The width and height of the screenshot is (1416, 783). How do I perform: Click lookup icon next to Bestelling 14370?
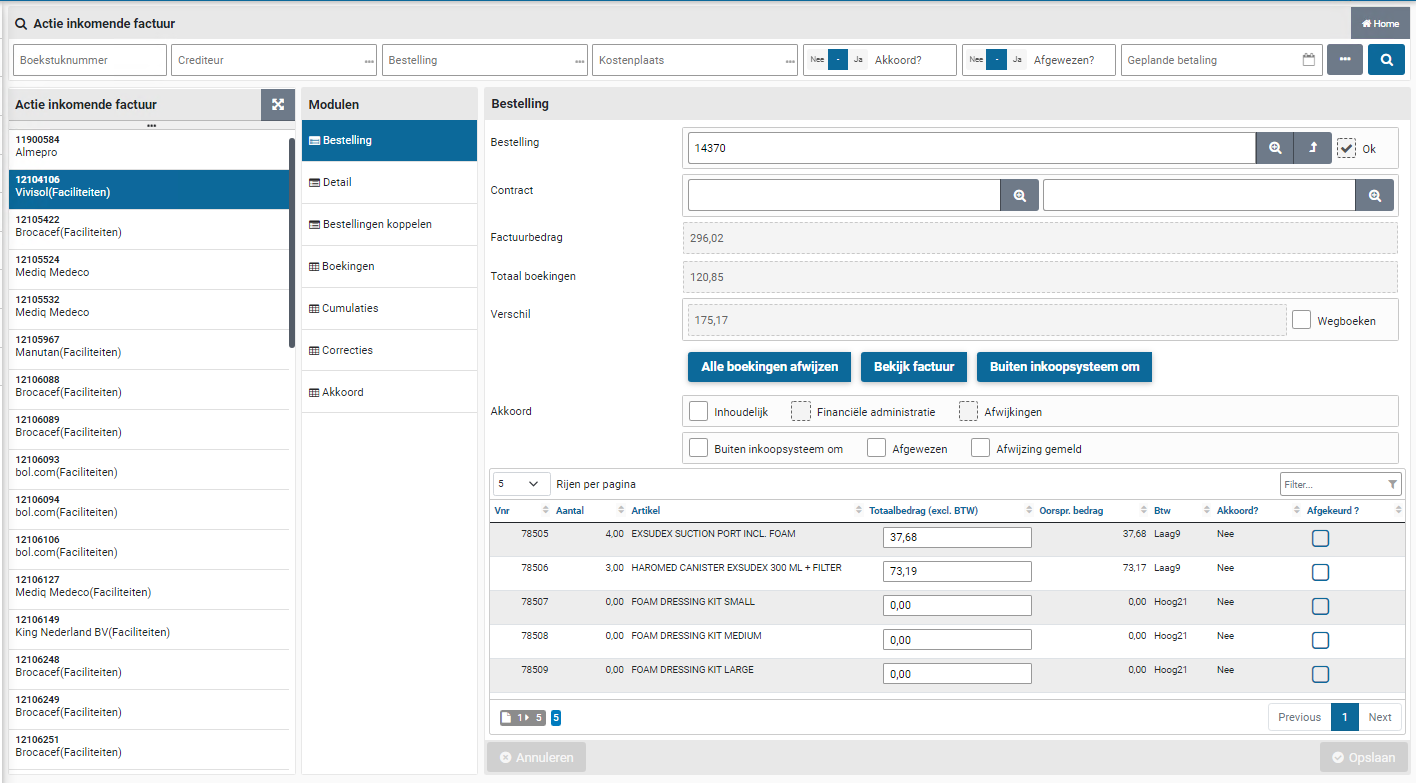pos(1275,148)
